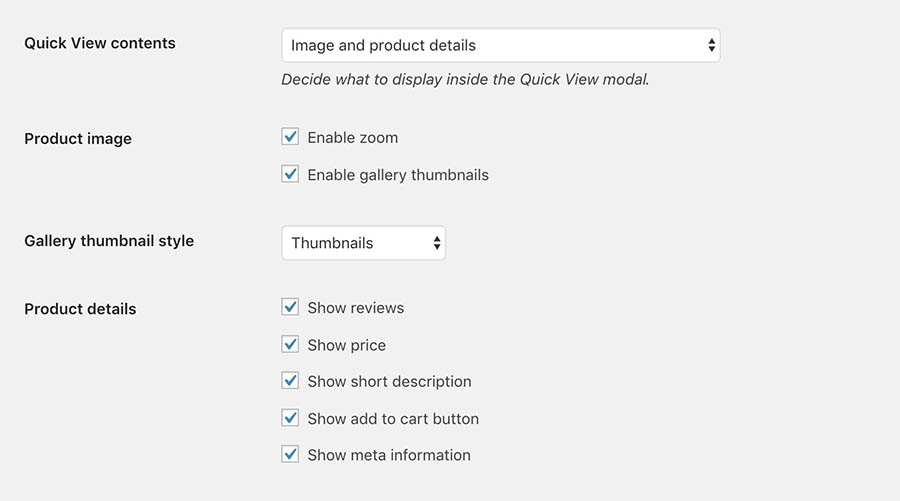Click the Show short description label text
Screen dimensions: 900x501
[x=389, y=382]
